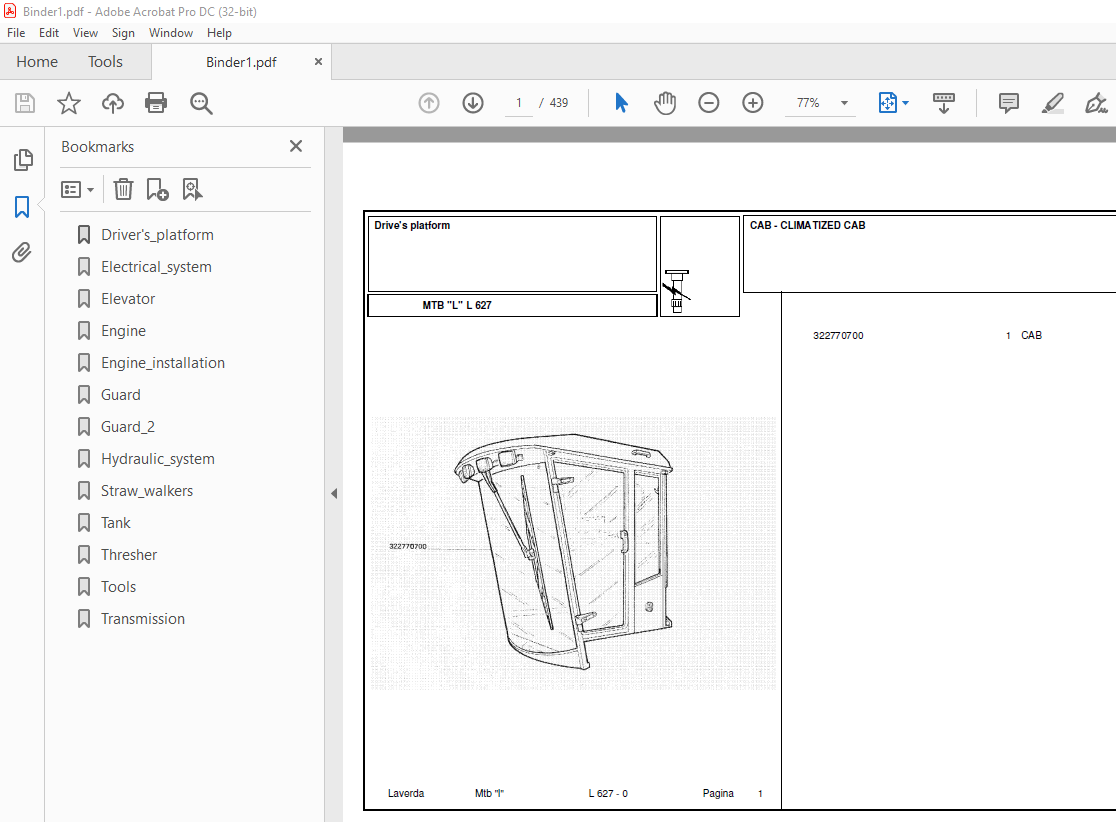This screenshot has height=822, width=1116.
Task: Open the Help menu
Action: (219, 33)
